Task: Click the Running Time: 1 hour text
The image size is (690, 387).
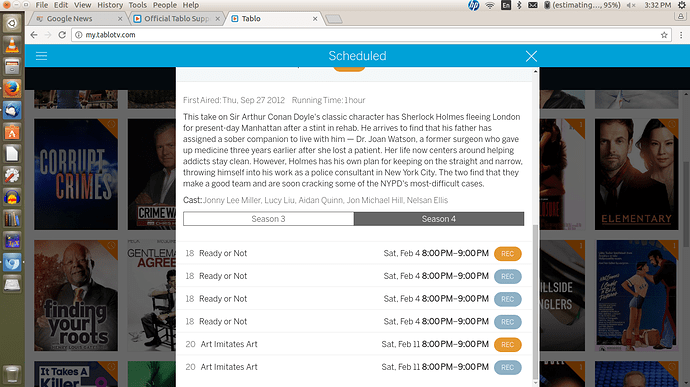Action: tap(328, 100)
